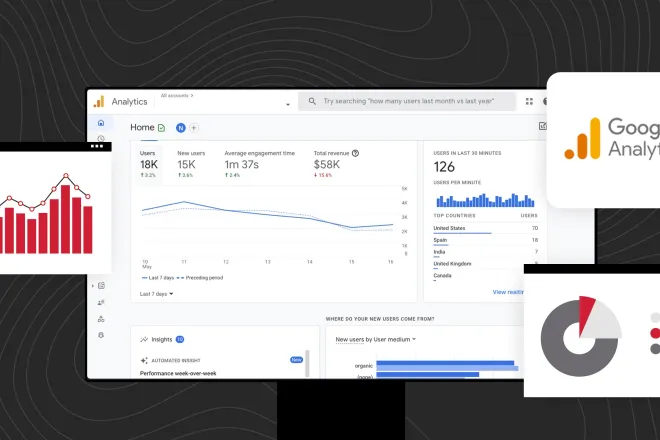Click the New badge on automated insight
This screenshot has width=660, height=440.
296,360
